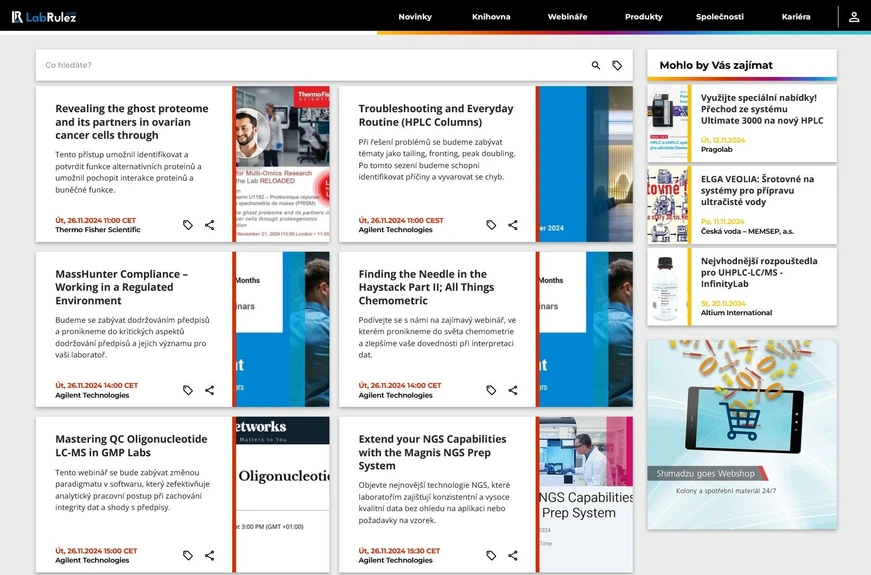The image size is (871, 575).
Task: Click the ELGA VEOLIA article thumbnail
Action: pos(667,205)
